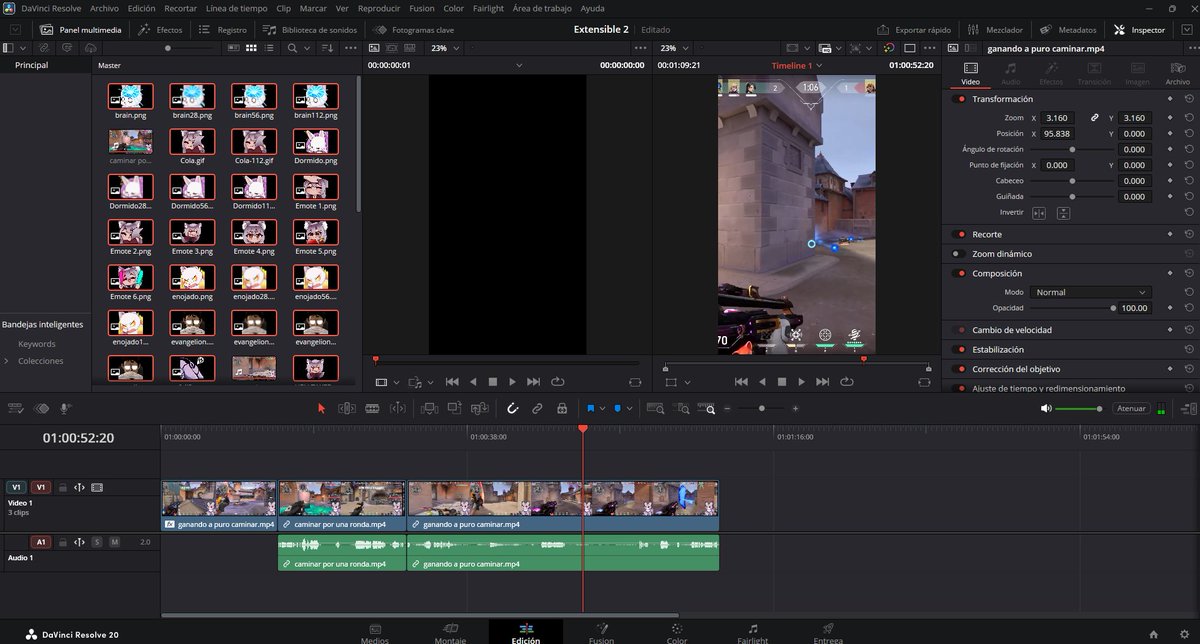Add a blue flag to the clip
The image size is (1200, 644).
click(x=591, y=408)
